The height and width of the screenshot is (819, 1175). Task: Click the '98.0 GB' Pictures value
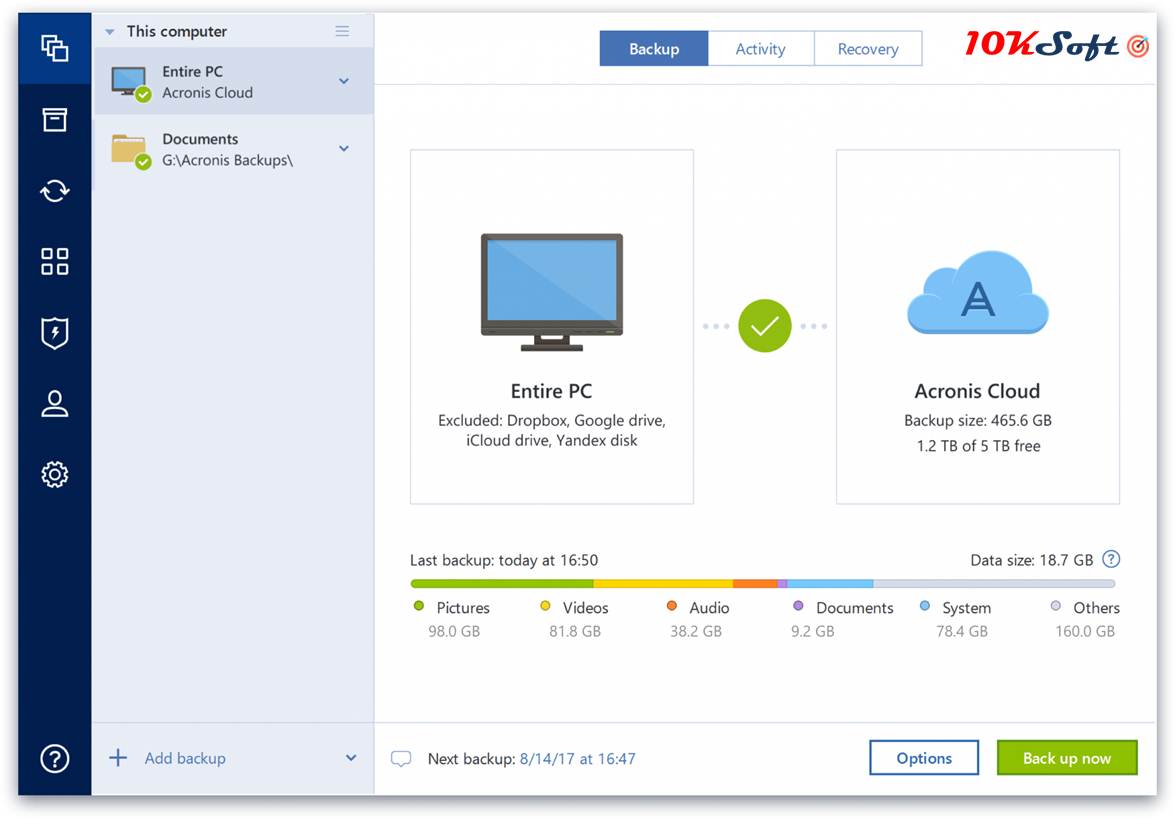(454, 632)
